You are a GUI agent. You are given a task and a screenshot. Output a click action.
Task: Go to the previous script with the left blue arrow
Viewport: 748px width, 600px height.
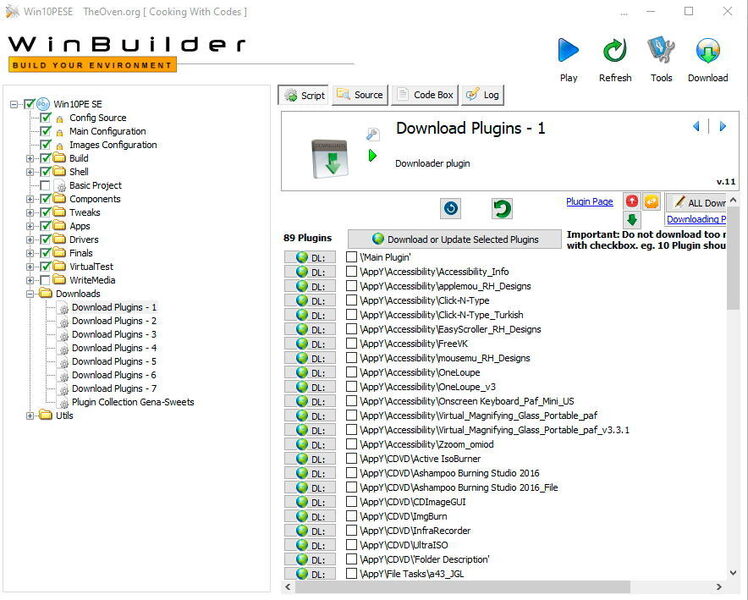coord(696,126)
